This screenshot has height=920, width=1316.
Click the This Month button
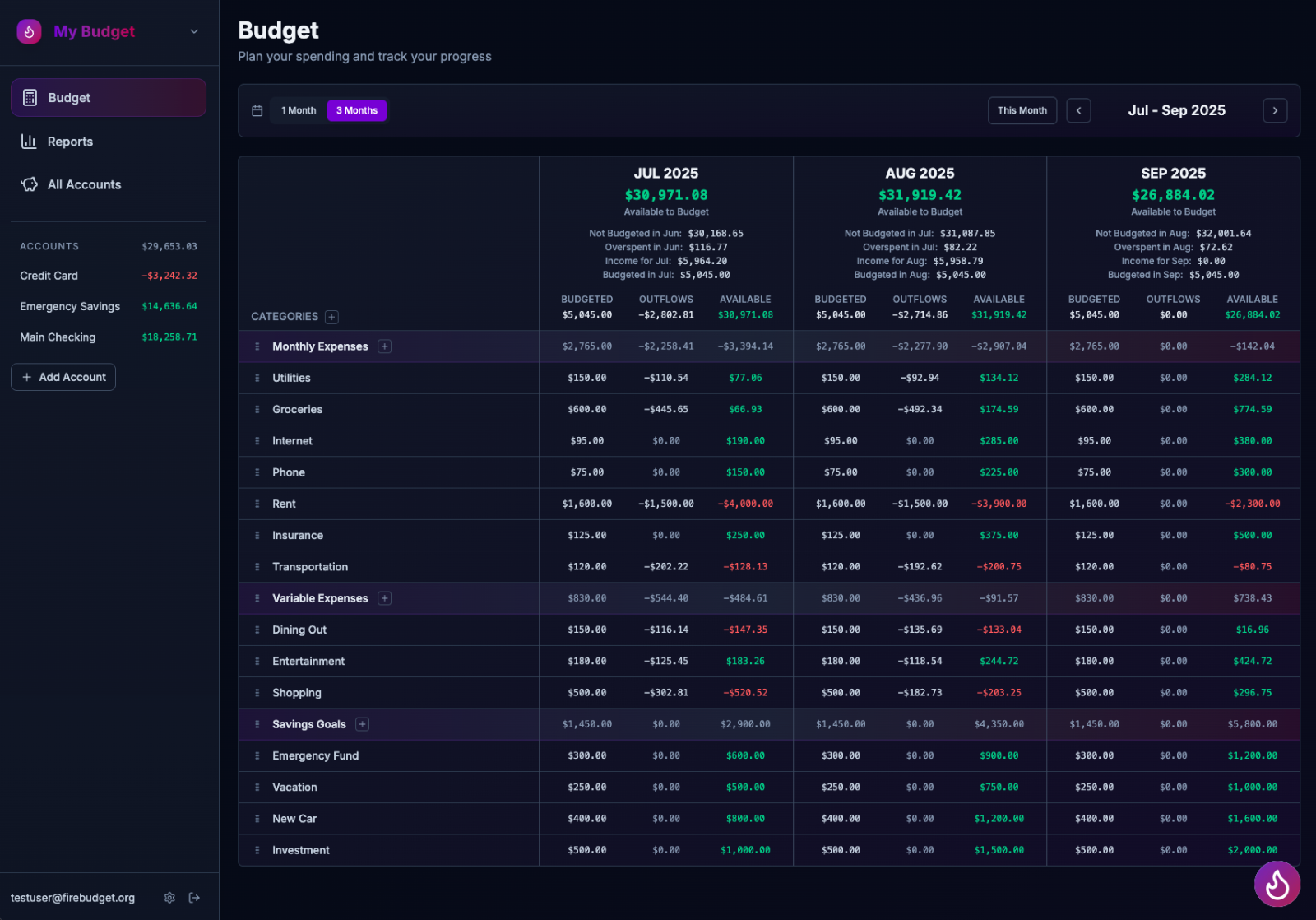pos(1022,109)
